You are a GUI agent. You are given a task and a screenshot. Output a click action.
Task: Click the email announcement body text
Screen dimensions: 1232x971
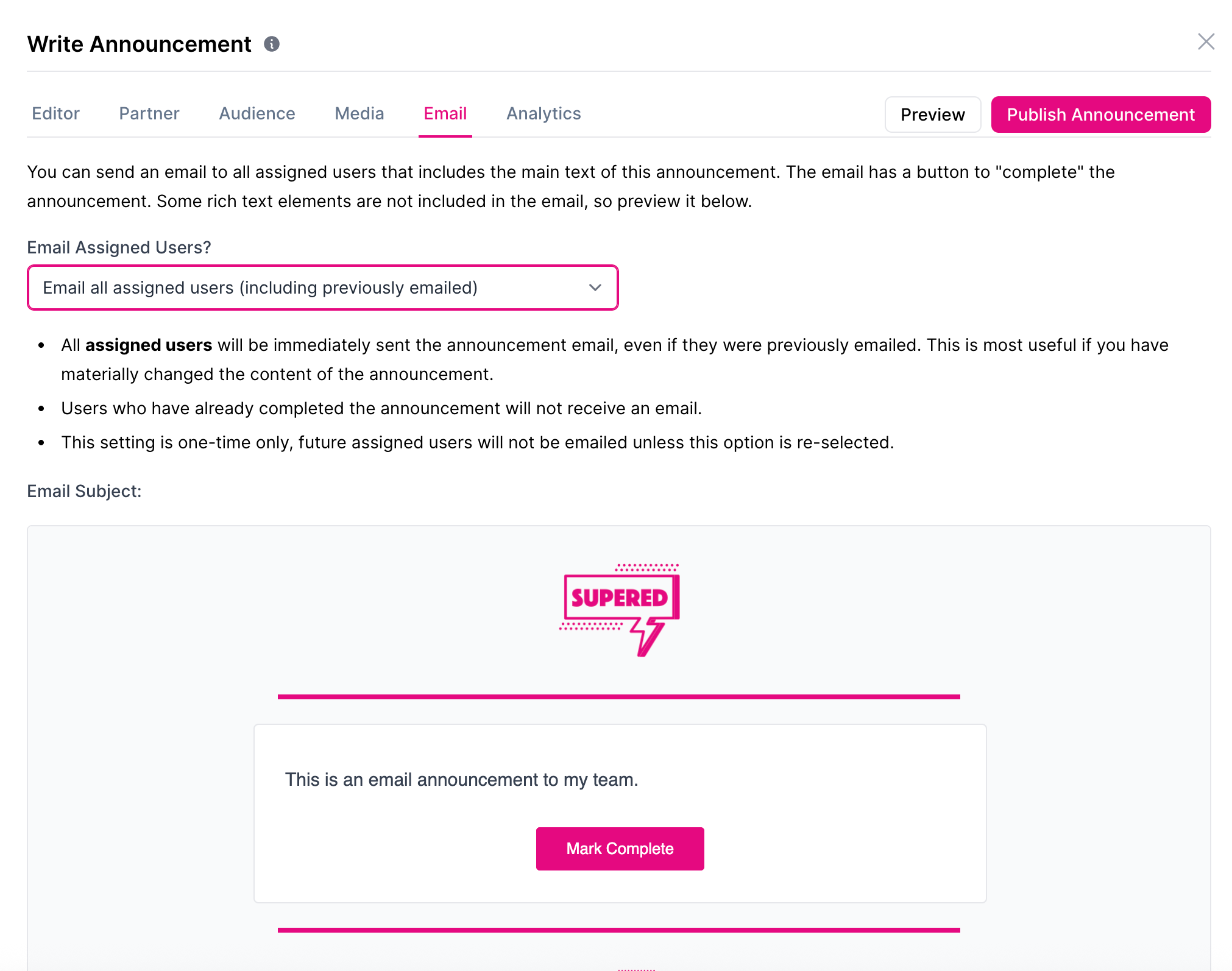(461, 780)
